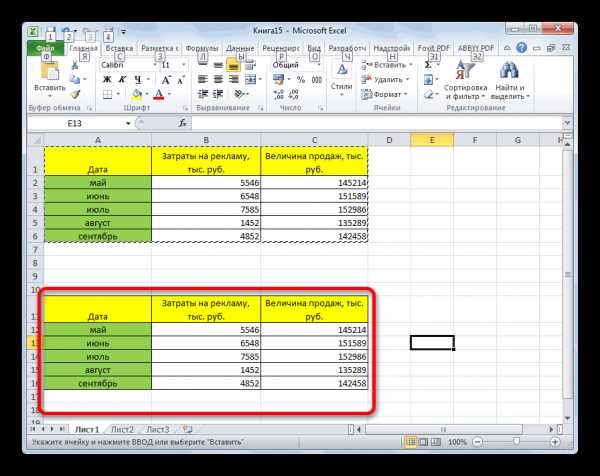Viewport: 600px width, 476px height.
Task: Select the Format Painter brush icon
Action: 76,94
